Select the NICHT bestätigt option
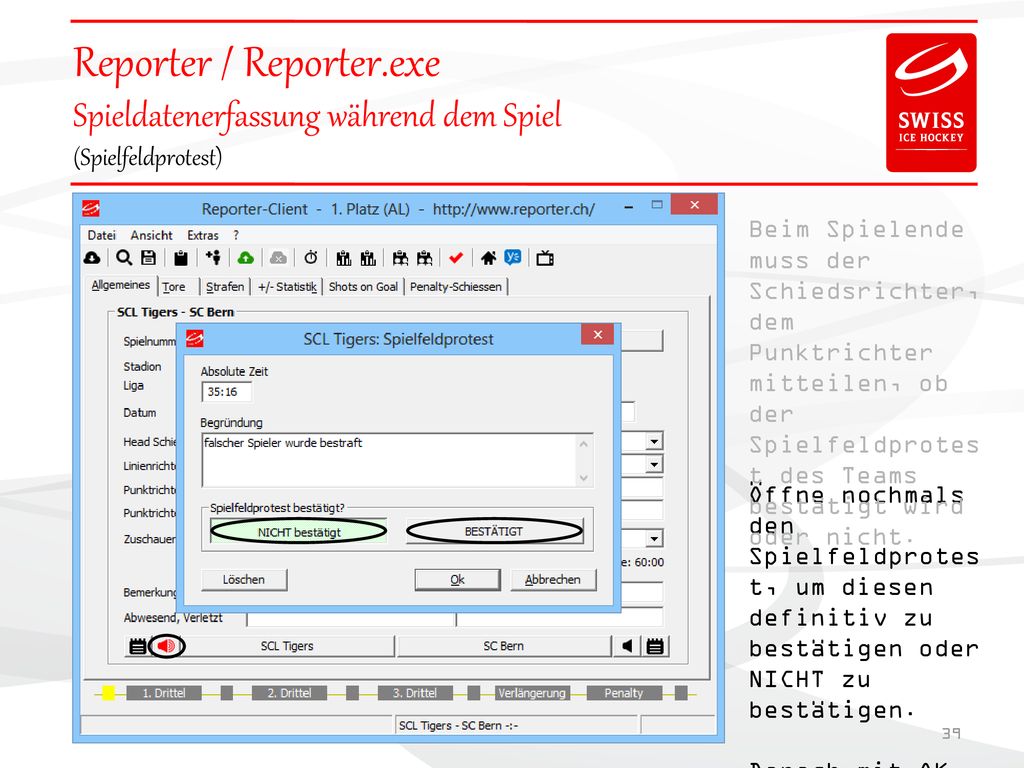The width and height of the screenshot is (1024, 768). pos(299,532)
